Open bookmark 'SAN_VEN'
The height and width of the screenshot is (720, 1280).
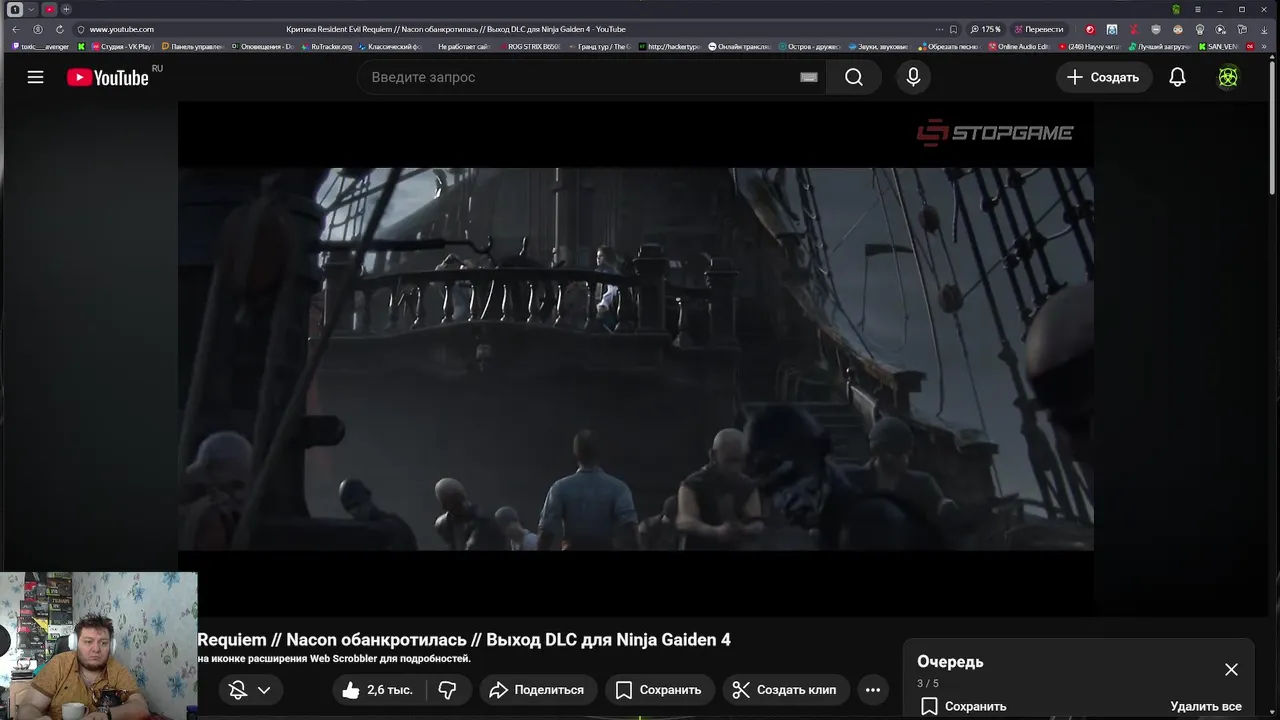tap(1218, 47)
